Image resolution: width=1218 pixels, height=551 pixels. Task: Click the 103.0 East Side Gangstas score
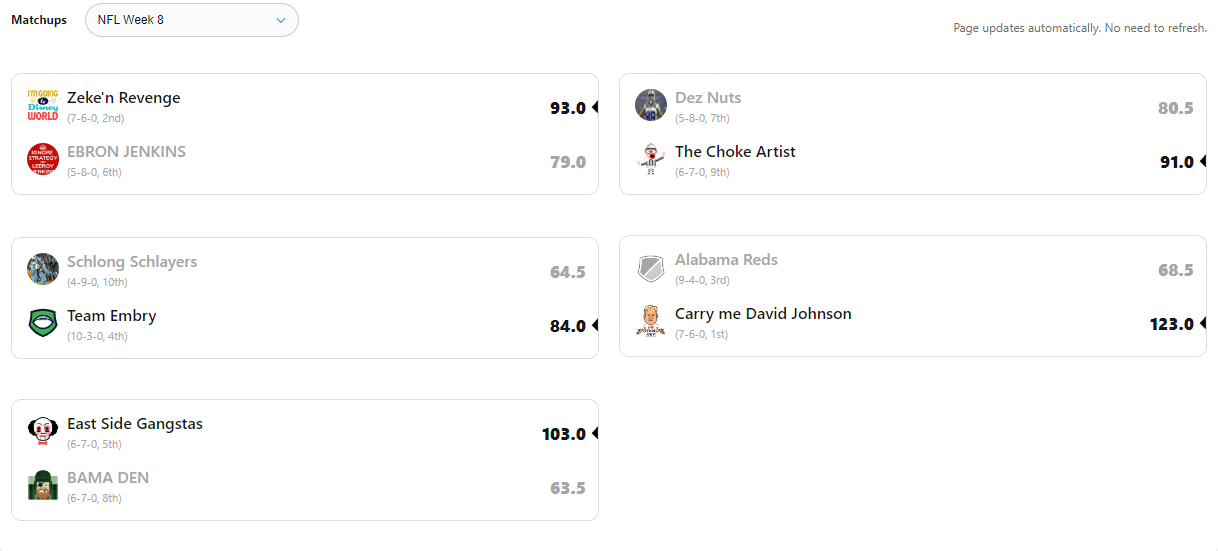(563, 434)
